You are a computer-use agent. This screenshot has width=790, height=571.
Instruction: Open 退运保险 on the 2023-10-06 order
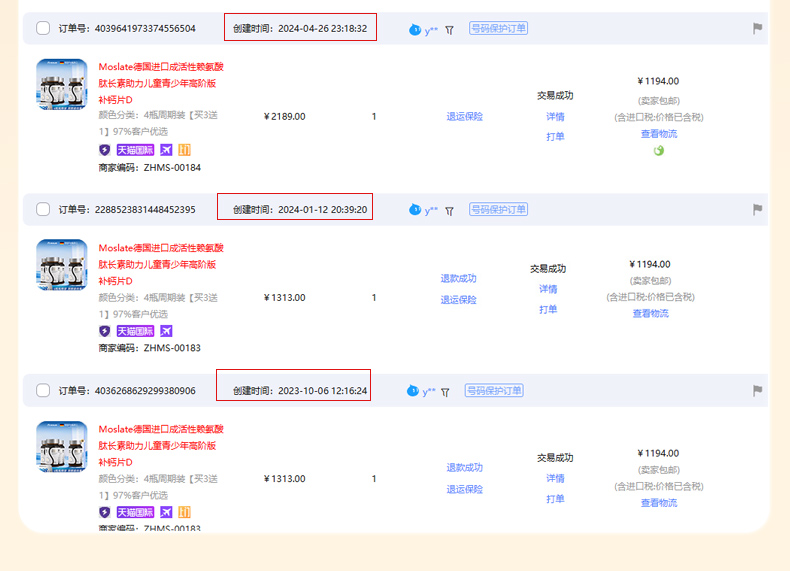(x=465, y=489)
